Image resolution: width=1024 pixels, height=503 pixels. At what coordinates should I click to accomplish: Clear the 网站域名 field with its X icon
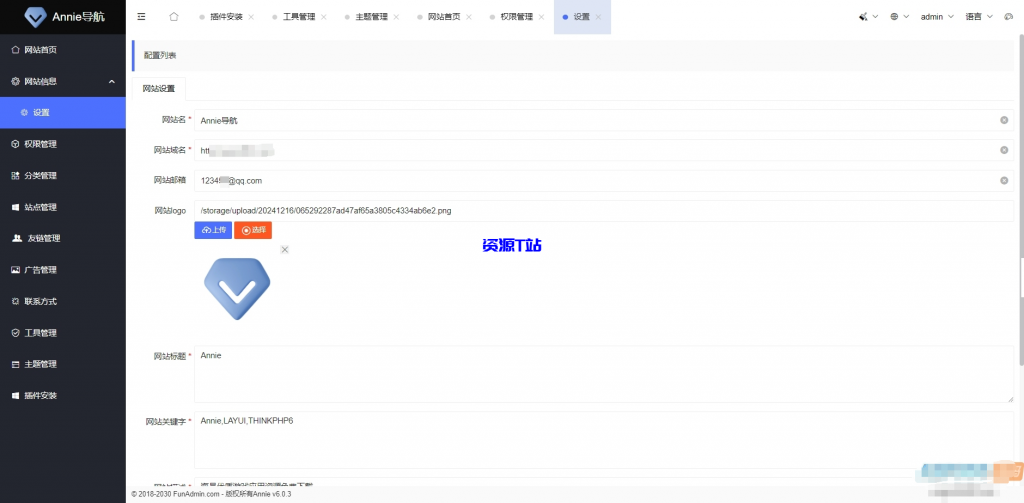coord(1004,150)
